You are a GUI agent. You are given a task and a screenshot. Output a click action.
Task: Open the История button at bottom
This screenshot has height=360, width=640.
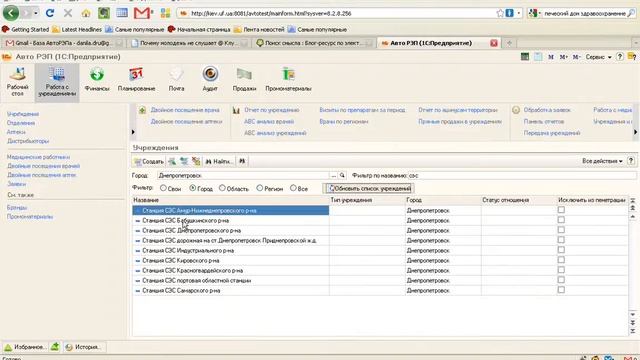tap(84, 347)
